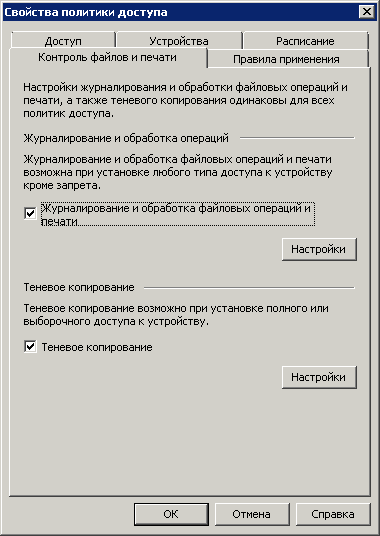Click the text about полного или выборочного доступа
Screen dimensions: 380x536
click(x=176, y=315)
